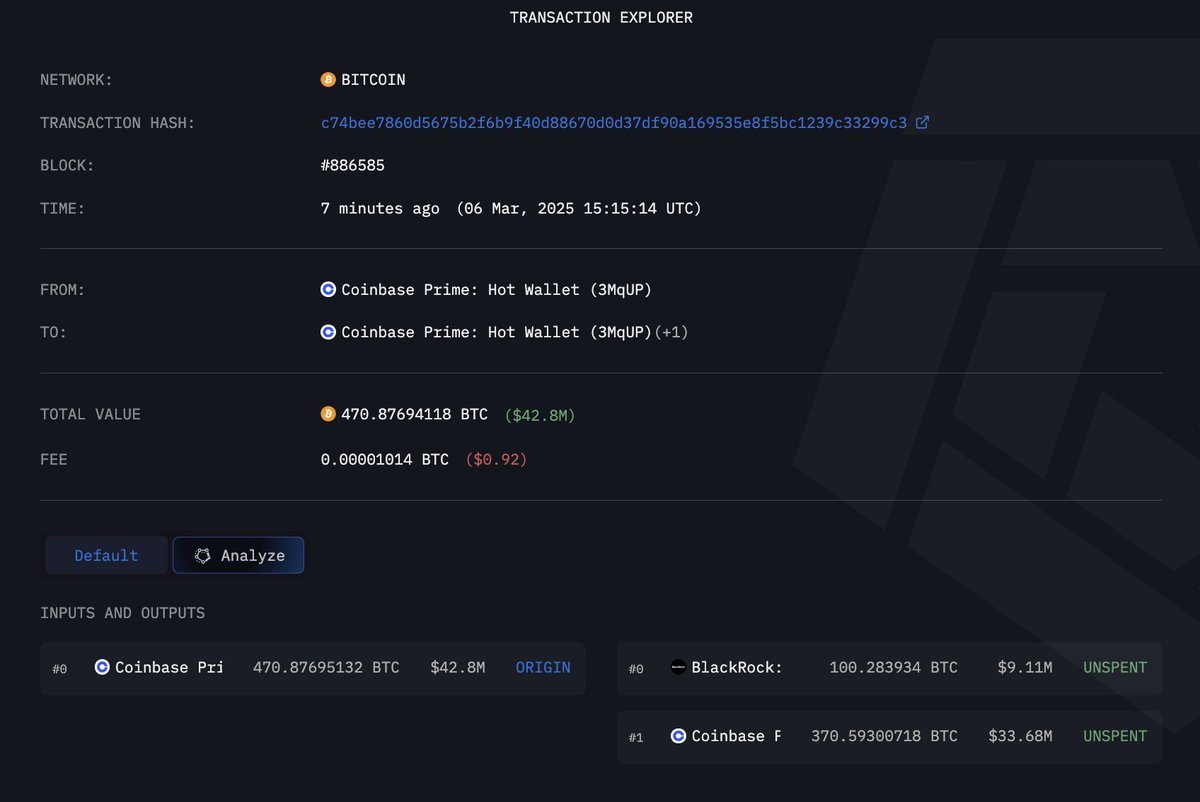
Task: Switch to the Default tab
Action: (x=106, y=555)
